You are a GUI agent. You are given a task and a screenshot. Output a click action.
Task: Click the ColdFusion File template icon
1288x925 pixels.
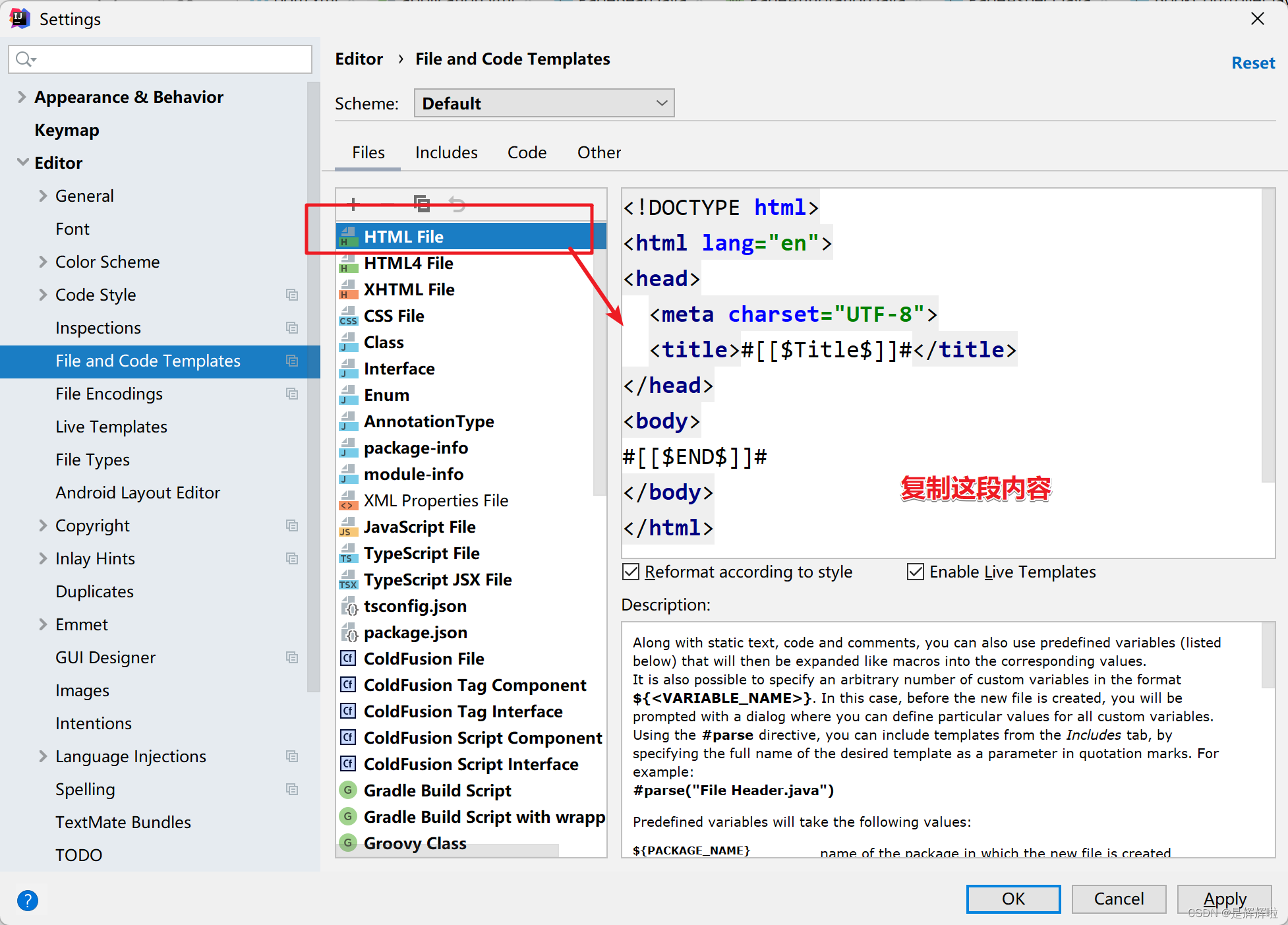pos(348,658)
